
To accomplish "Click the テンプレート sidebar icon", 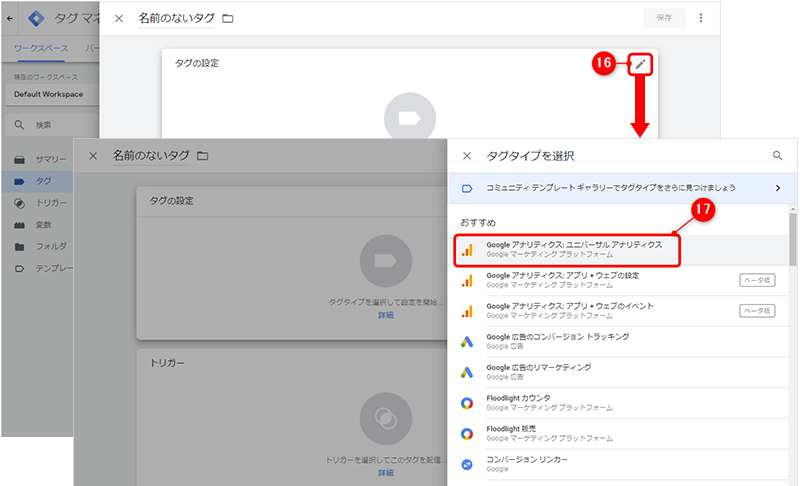I will tap(19, 268).
